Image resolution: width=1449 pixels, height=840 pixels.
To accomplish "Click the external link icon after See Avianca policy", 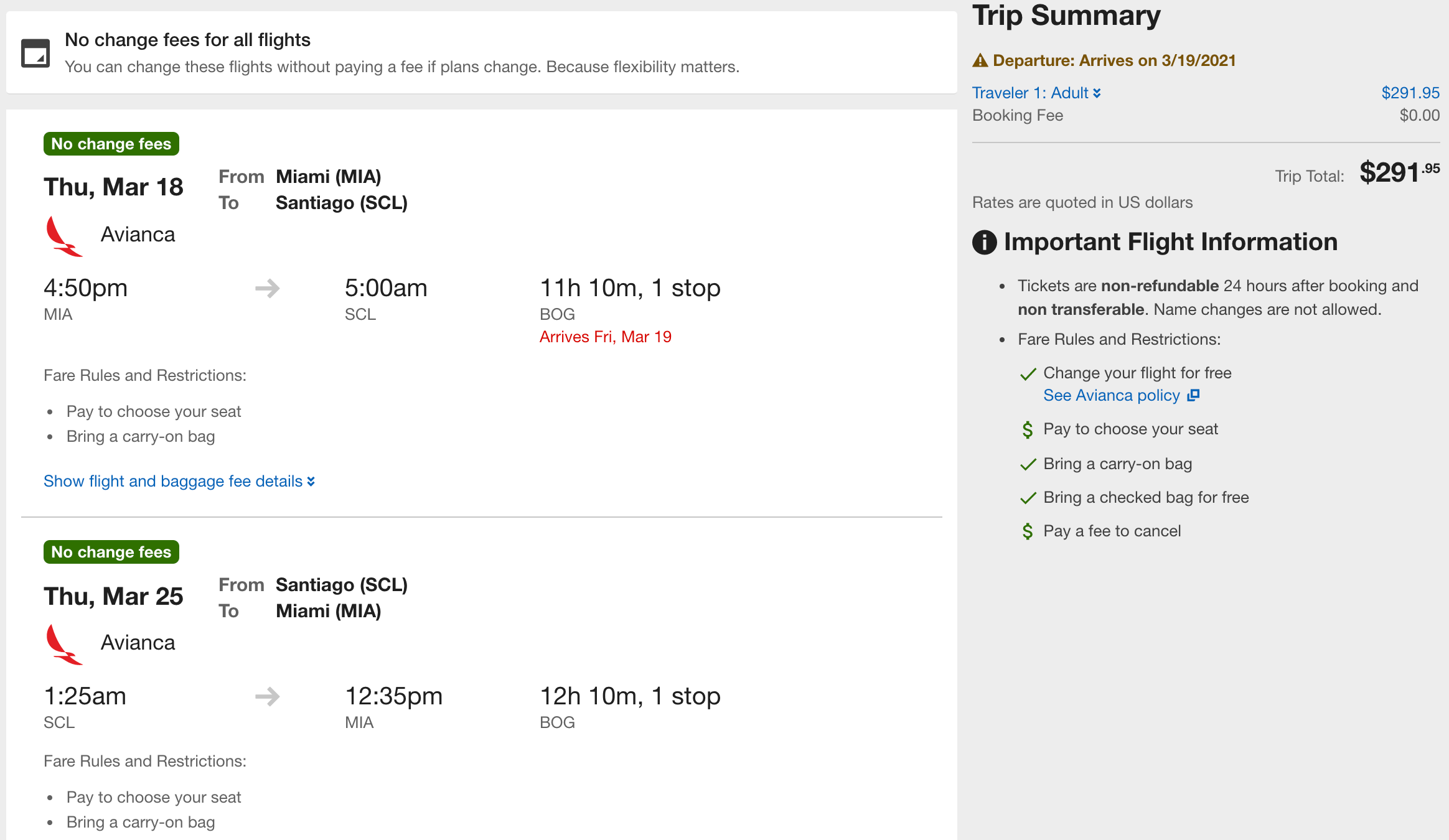I will tap(1193, 395).
